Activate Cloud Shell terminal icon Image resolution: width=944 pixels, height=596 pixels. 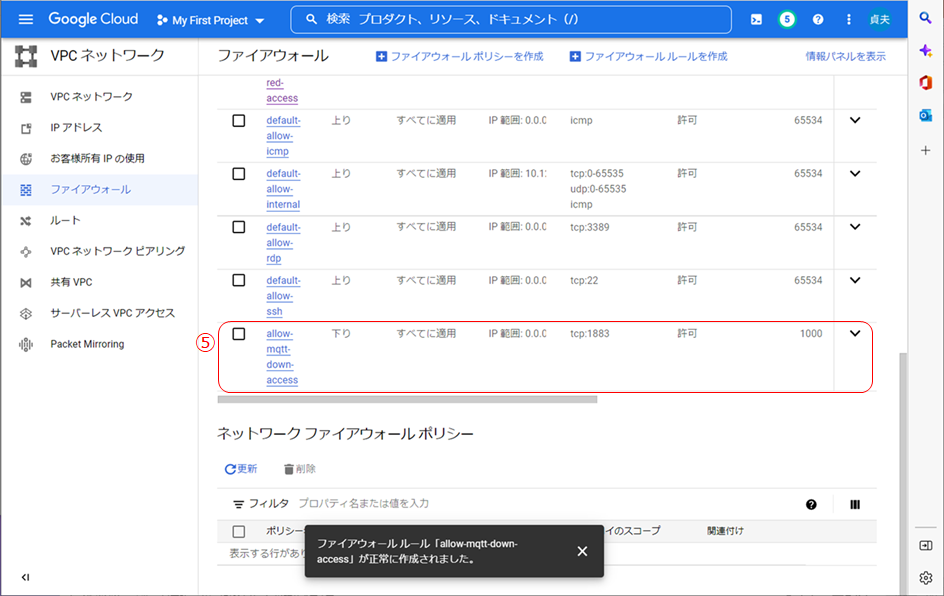point(756,20)
